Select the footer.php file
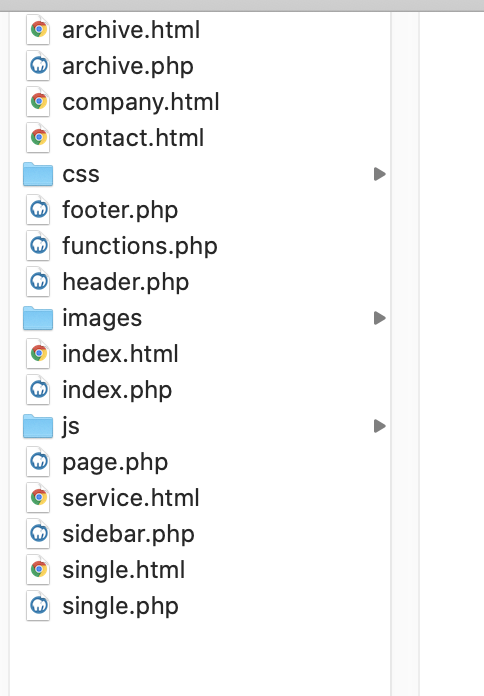The image size is (484, 696). (120, 210)
